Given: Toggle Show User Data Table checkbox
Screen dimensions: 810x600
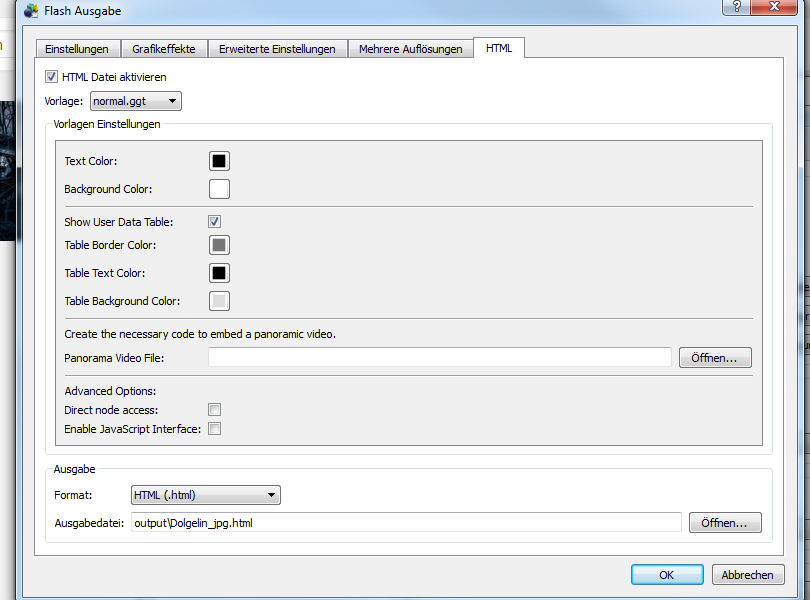Looking at the screenshot, I should [214, 222].
